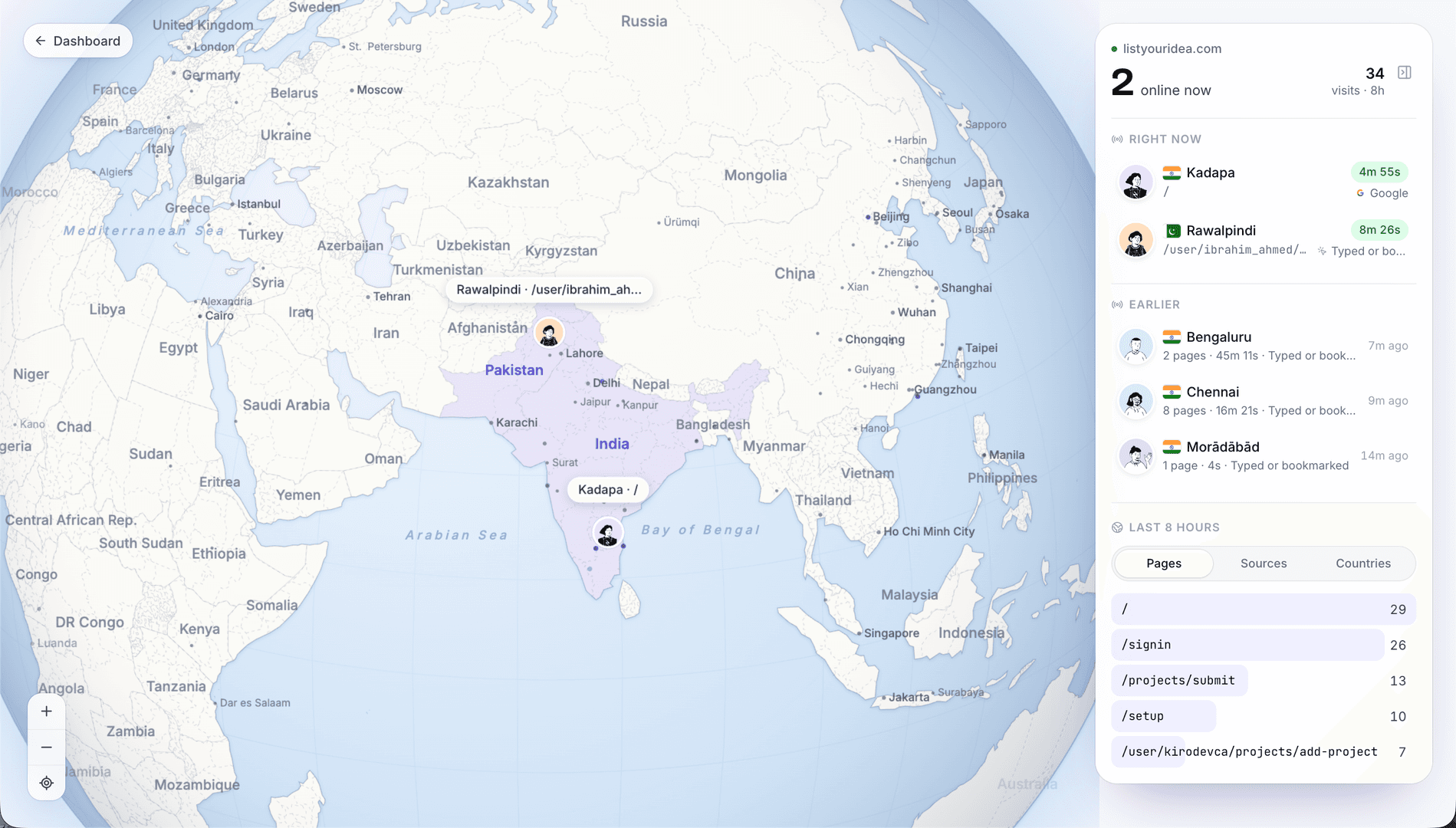Click the 14m ago timestamp
This screenshot has height=828, width=1456.
[1384, 456]
